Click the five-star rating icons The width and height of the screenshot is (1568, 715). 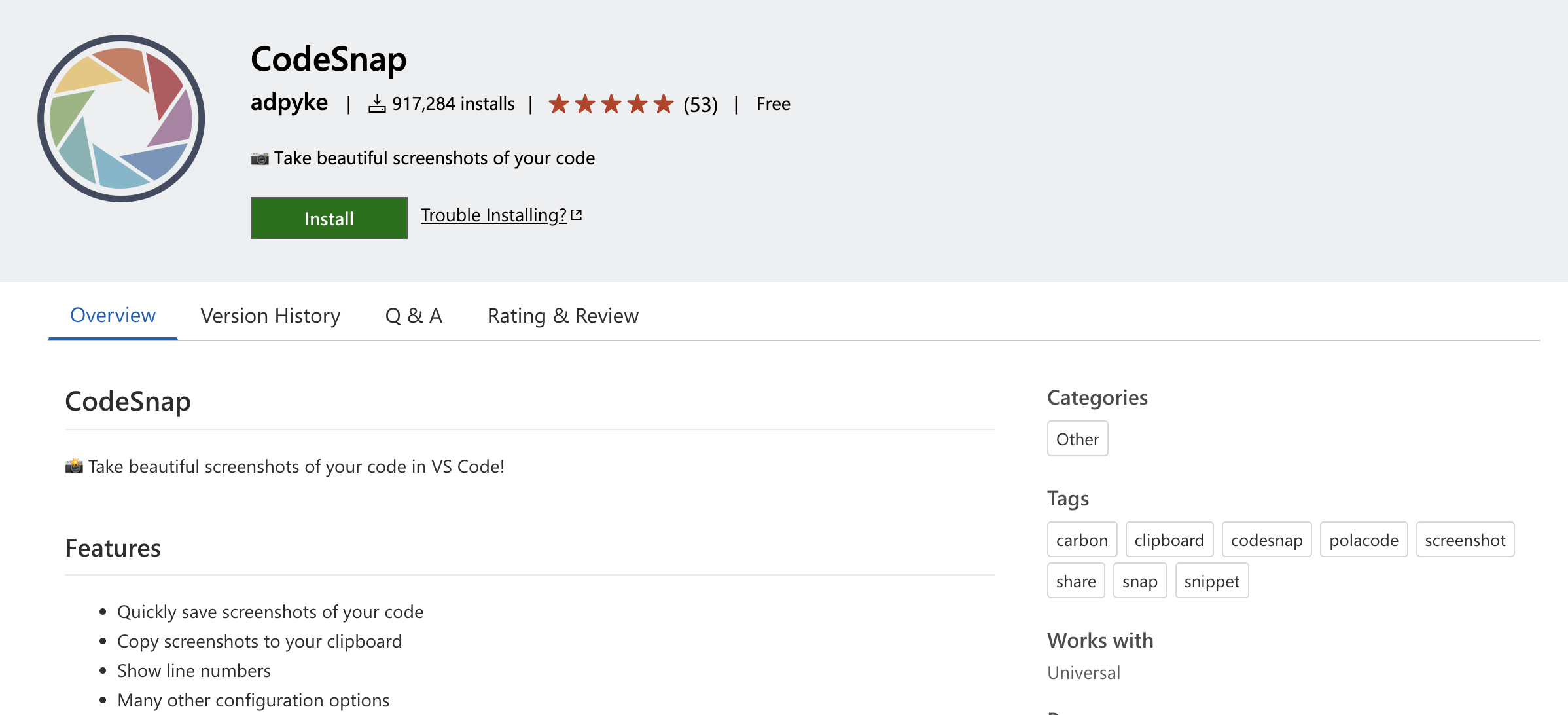click(x=611, y=104)
